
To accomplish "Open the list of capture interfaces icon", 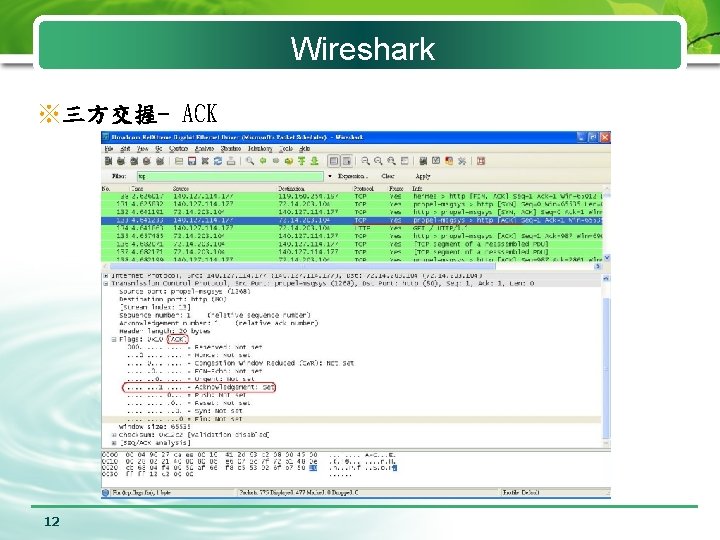I will [108, 161].
